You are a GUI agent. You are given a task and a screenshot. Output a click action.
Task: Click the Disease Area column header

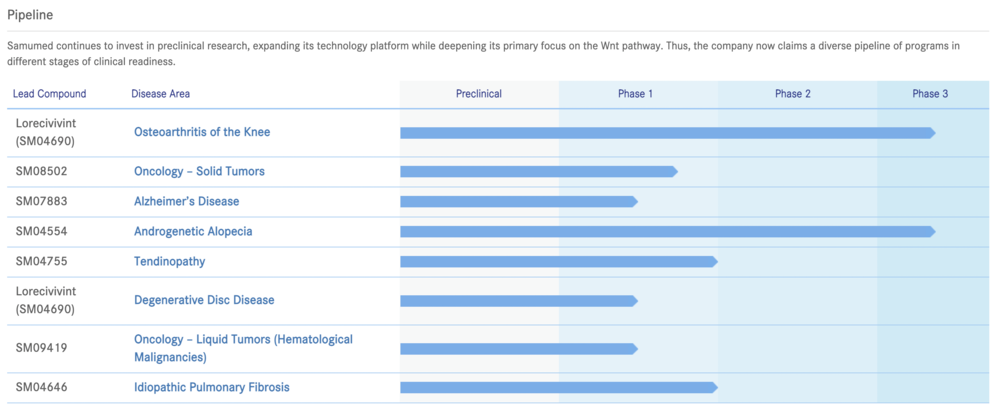[x=160, y=94]
